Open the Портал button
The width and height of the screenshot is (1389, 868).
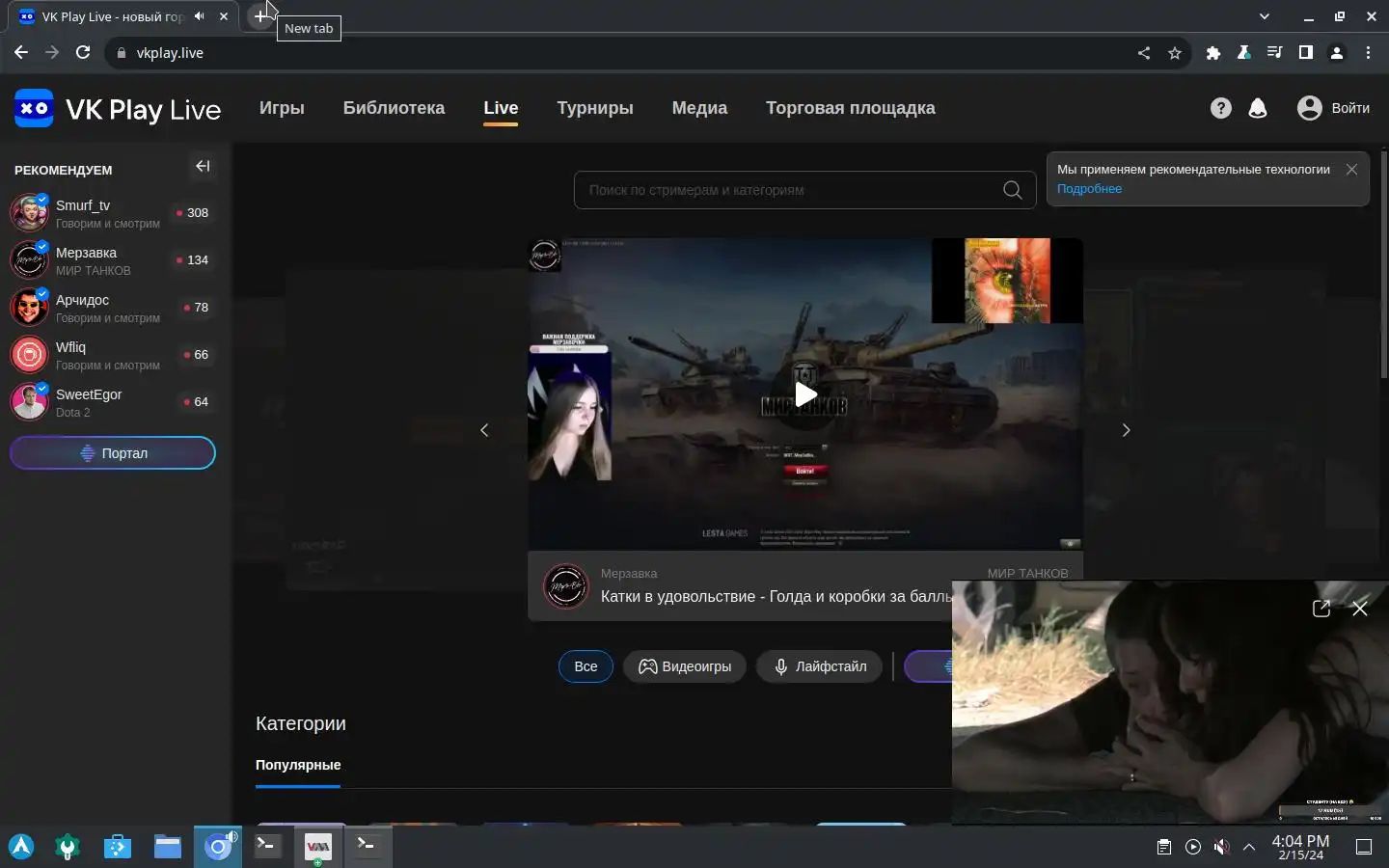point(113,453)
